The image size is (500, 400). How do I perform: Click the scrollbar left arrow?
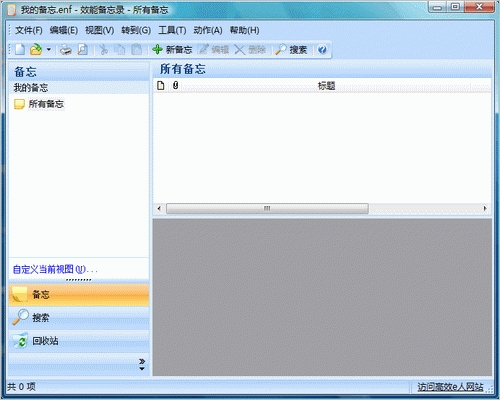point(159,208)
